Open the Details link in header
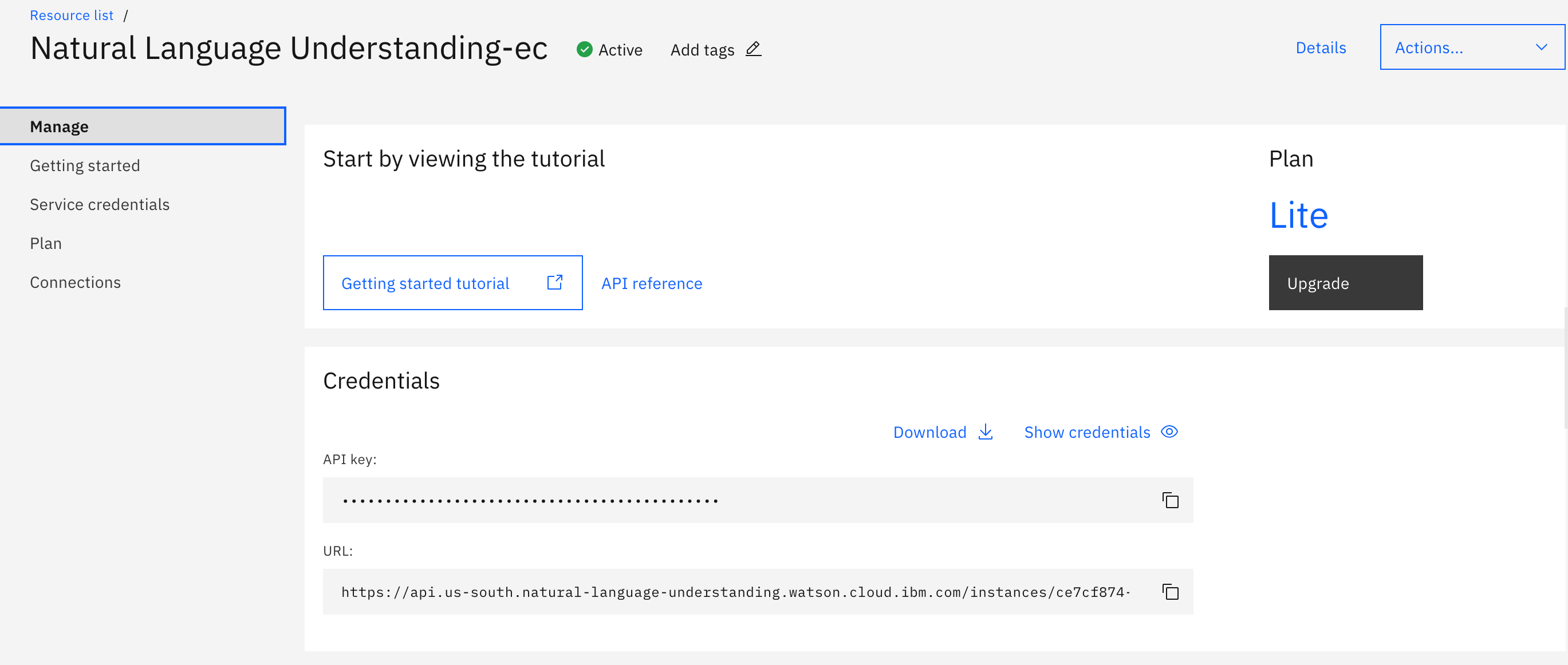1568x665 pixels. click(x=1320, y=47)
